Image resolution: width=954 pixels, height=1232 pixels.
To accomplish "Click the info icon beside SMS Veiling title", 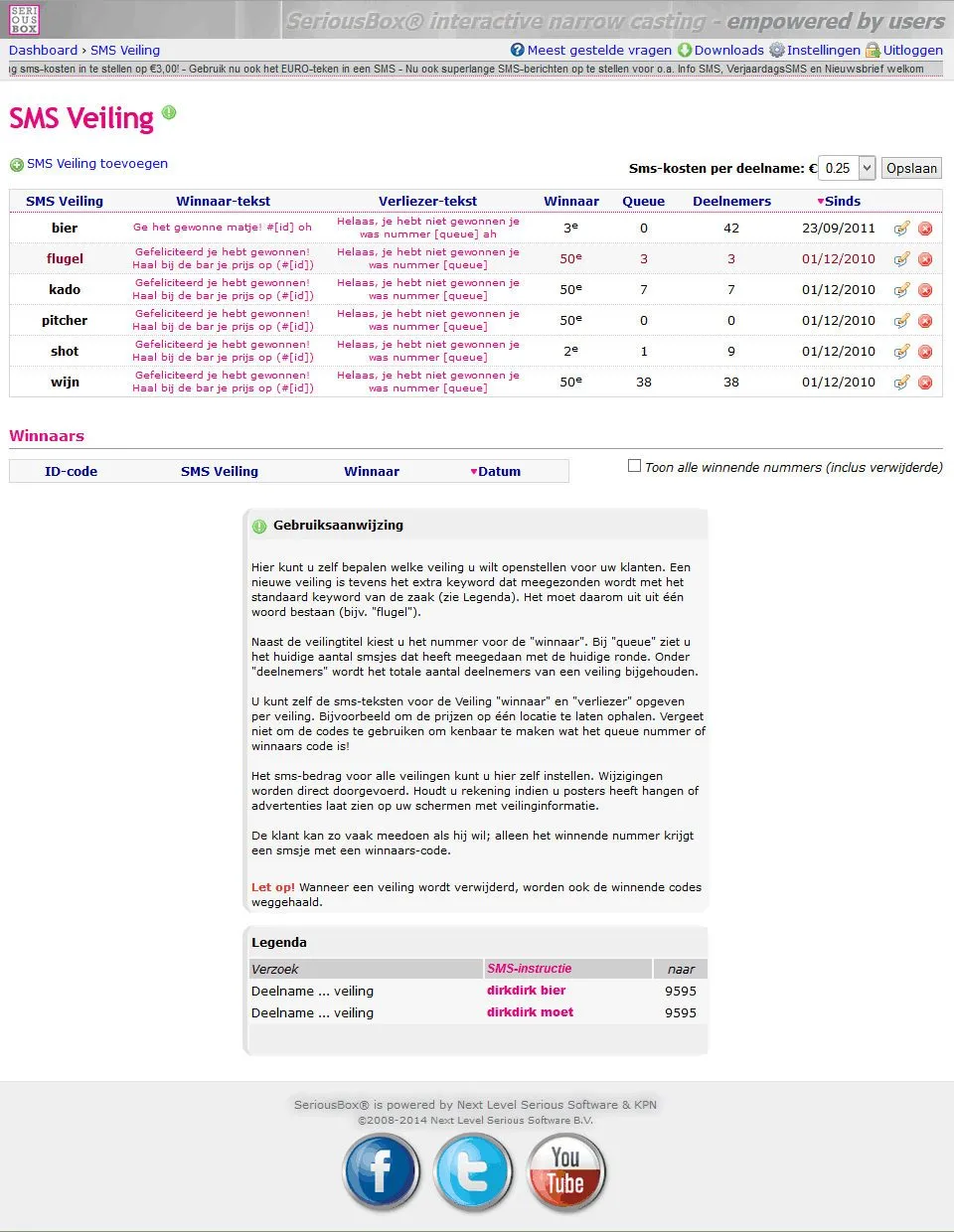I will click(x=169, y=113).
